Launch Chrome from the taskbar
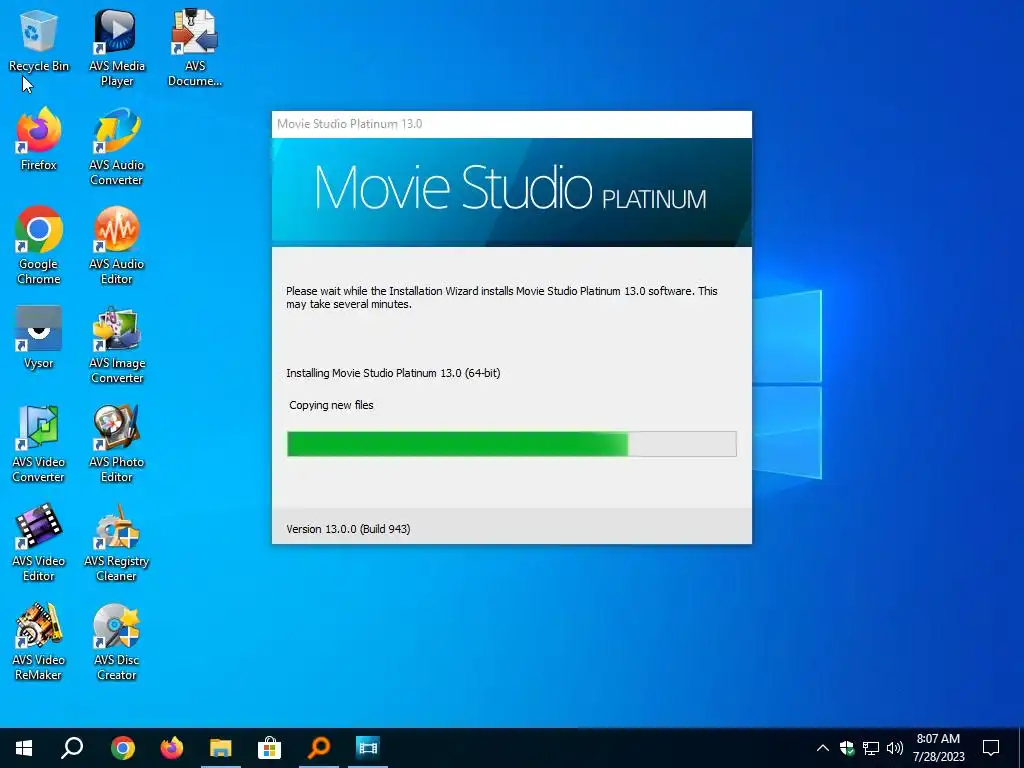The image size is (1024, 768). coord(122,748)
